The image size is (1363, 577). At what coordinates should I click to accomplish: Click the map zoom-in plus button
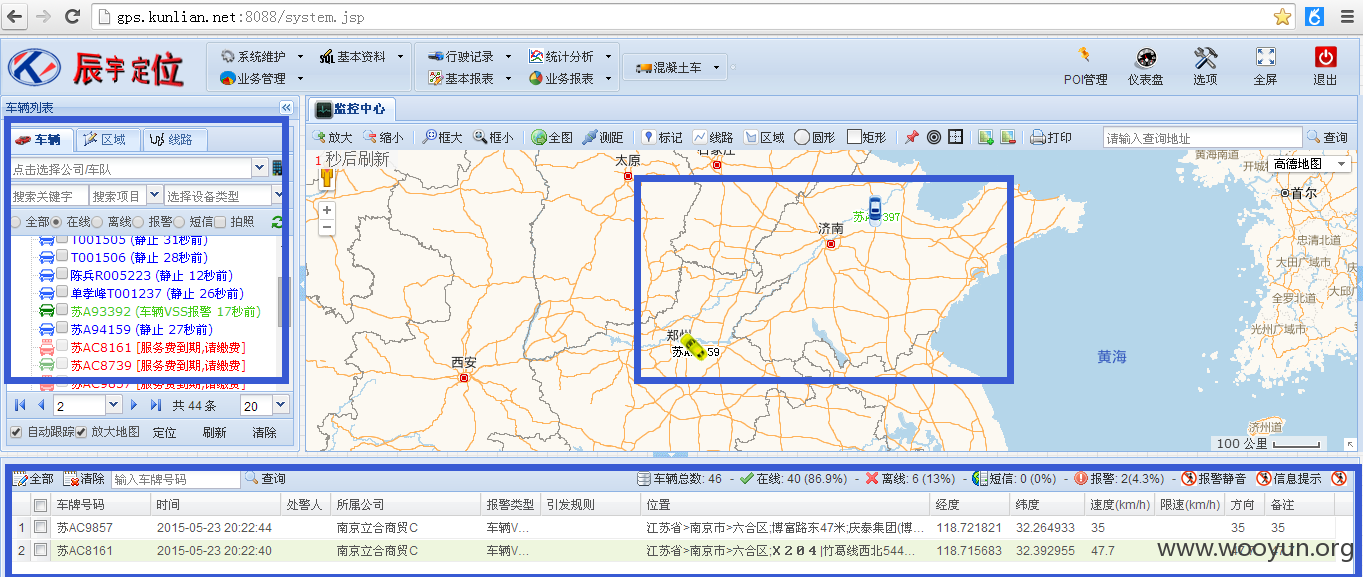pos(327,210)
